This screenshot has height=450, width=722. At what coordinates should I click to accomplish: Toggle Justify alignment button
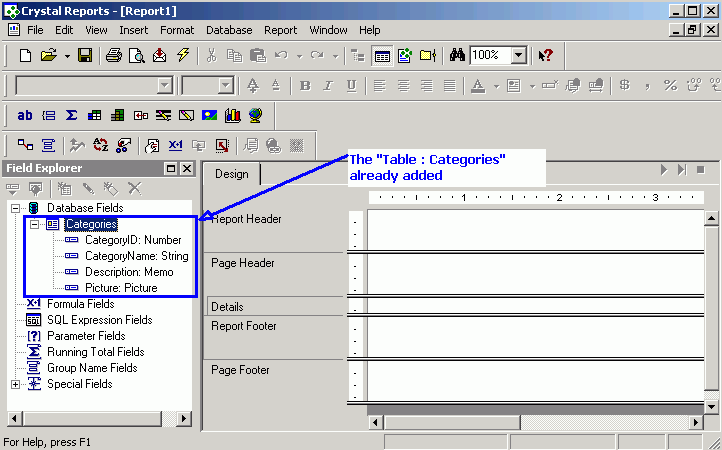click(x=449, y=86)
